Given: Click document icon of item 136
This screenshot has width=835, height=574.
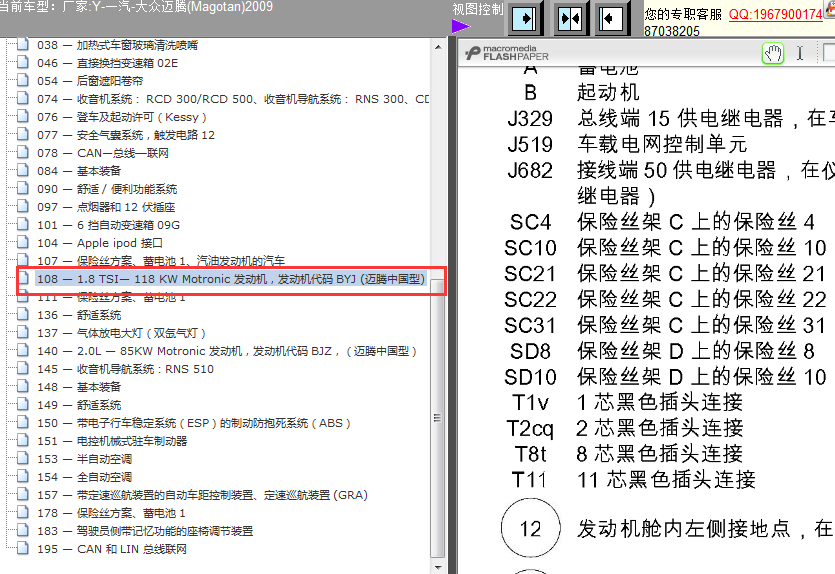Looking at the screenshot, I should pos(22,314).
